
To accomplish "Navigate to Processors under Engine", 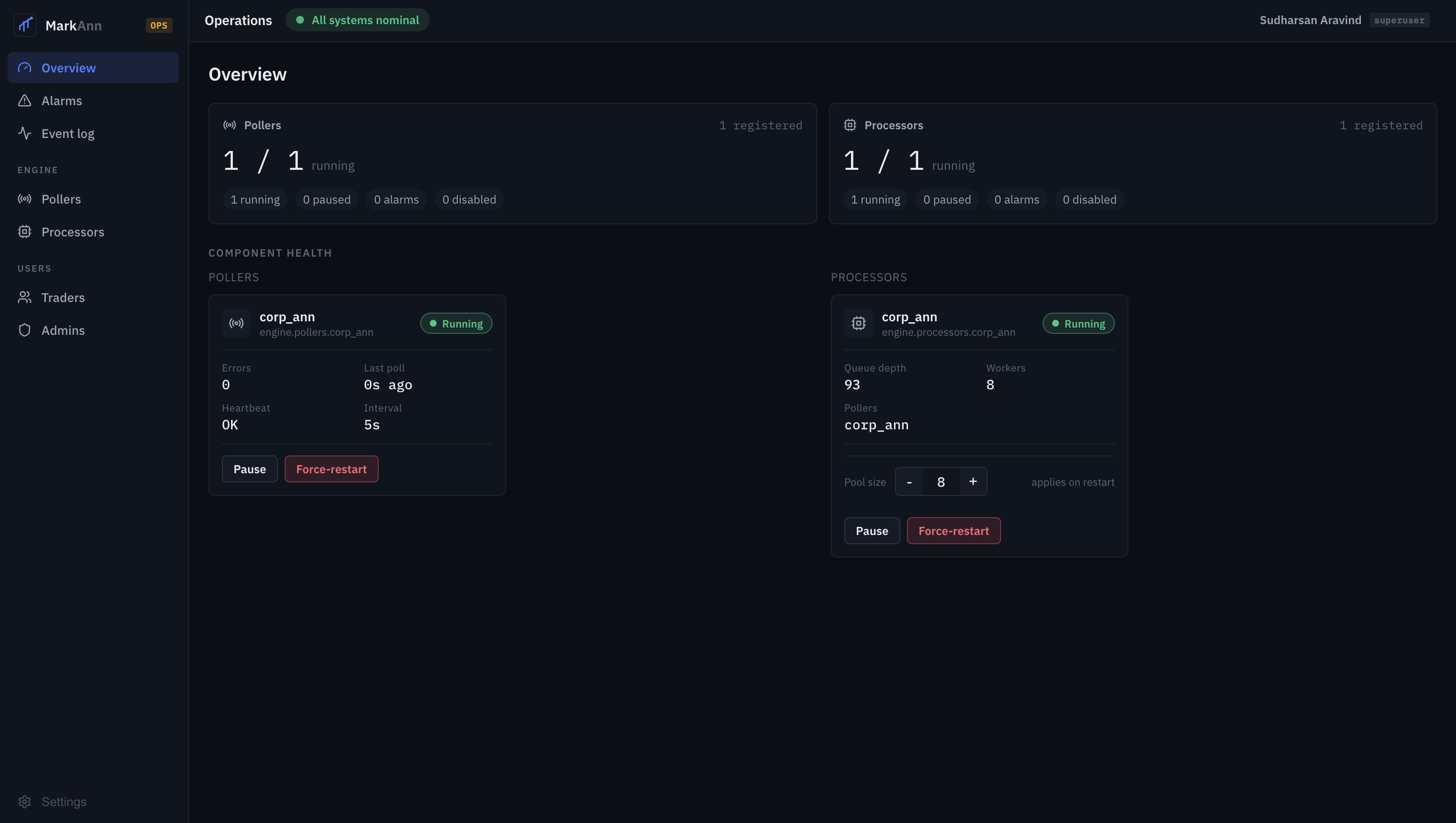I will coord(93,232).
